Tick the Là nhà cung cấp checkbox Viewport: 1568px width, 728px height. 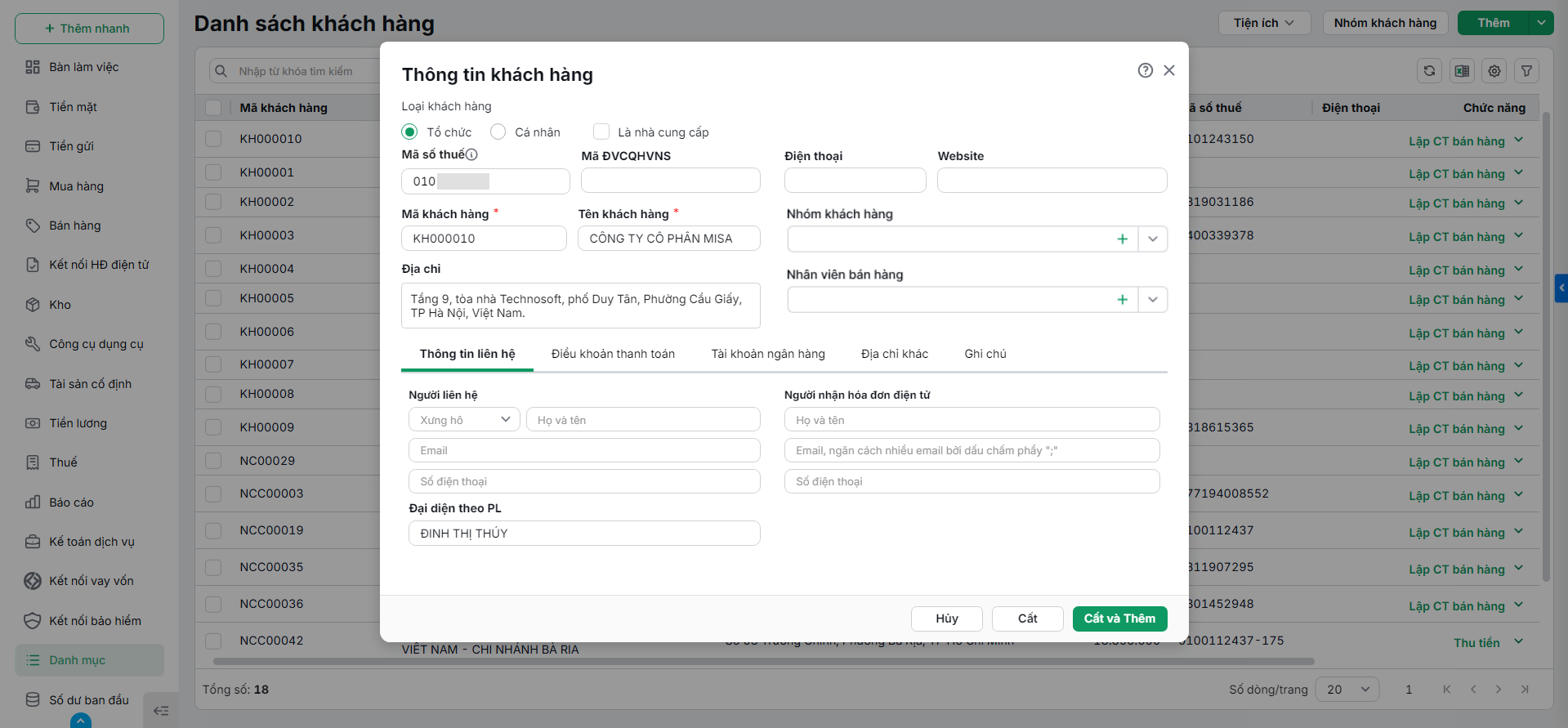(x=601, y=132)
